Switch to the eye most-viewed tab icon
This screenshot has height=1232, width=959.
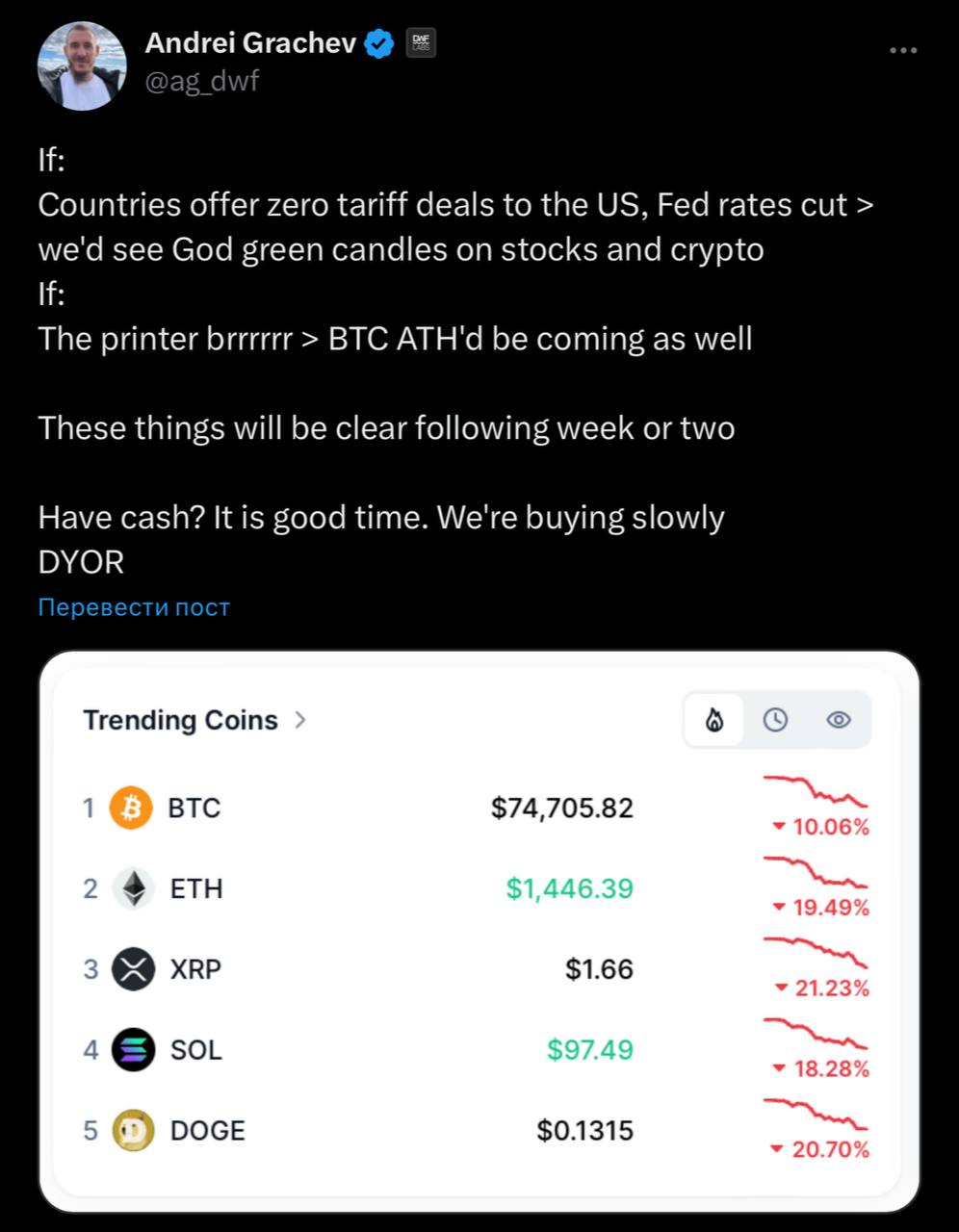tap(839, 720)
